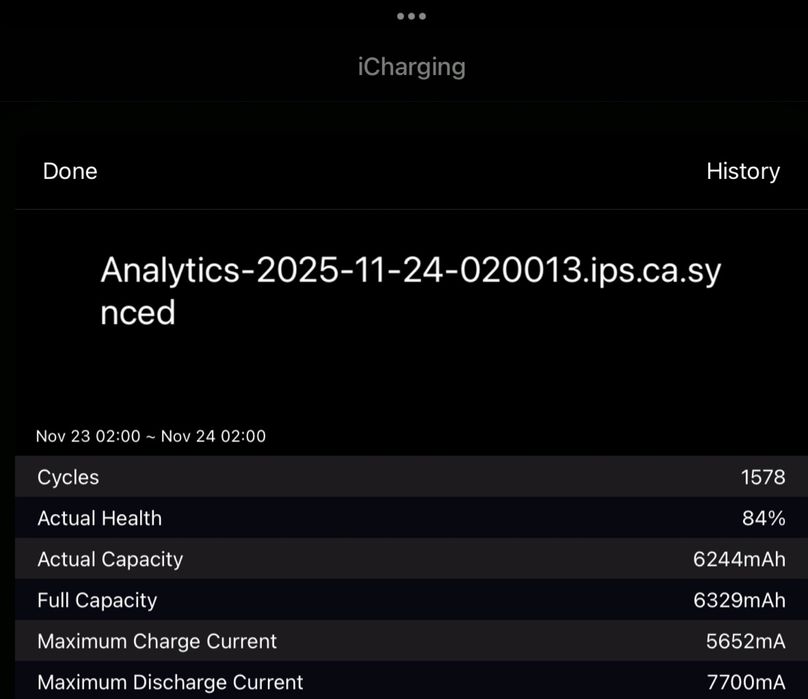This screenshot has height=699, width=808.
Task: Click the Nov 23 02:00 start time
Action: tap(93, 436)
